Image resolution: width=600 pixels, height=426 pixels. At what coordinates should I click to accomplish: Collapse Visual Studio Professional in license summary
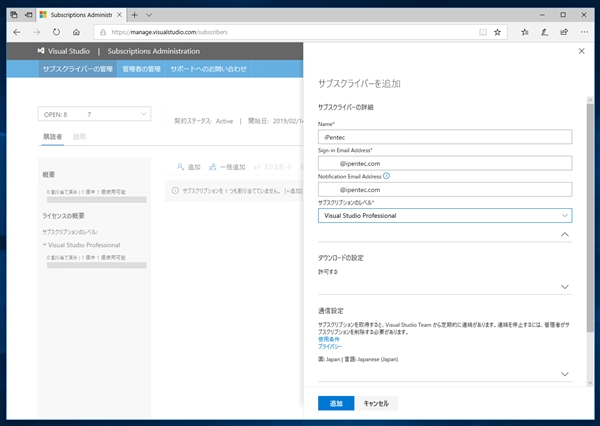pos(45,245)
